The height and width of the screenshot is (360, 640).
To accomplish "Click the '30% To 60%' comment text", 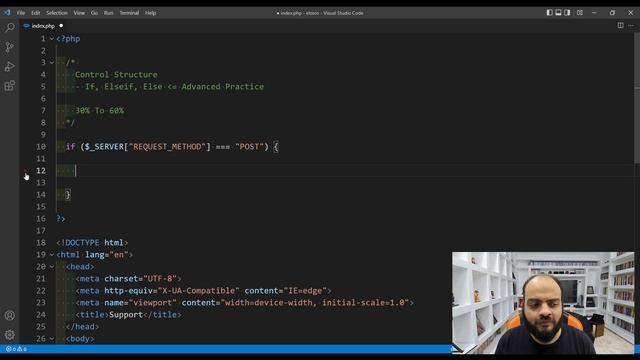I will pos(99,111).
